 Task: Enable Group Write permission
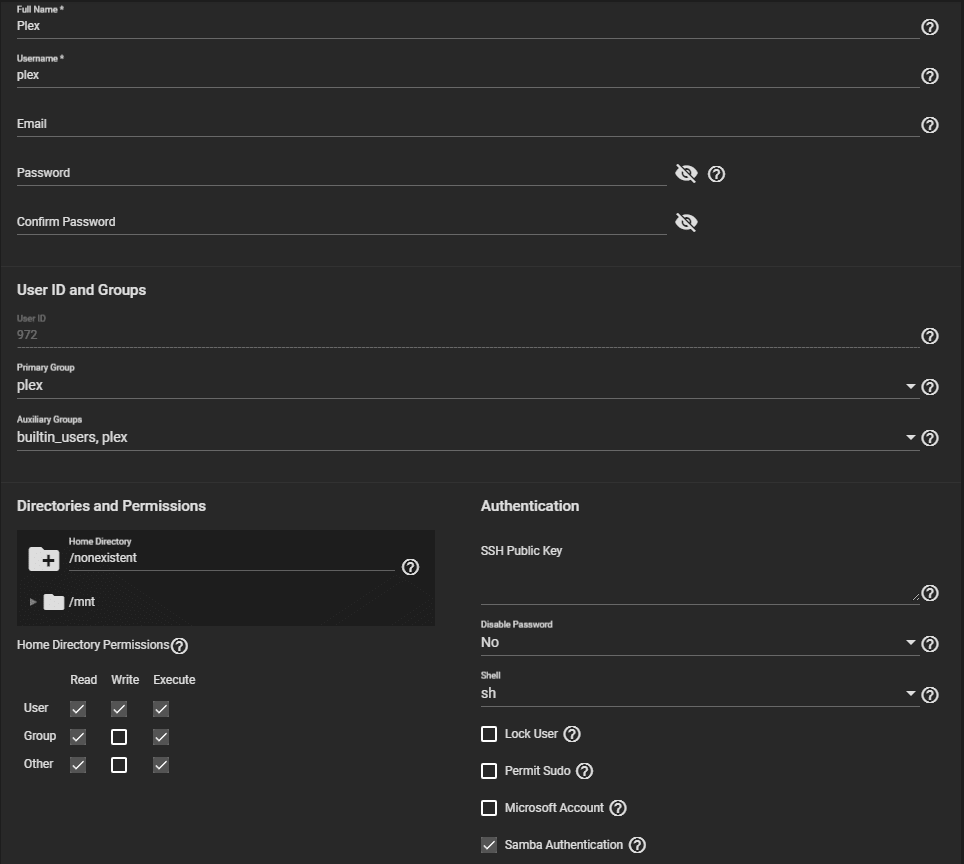pos(119,737)
